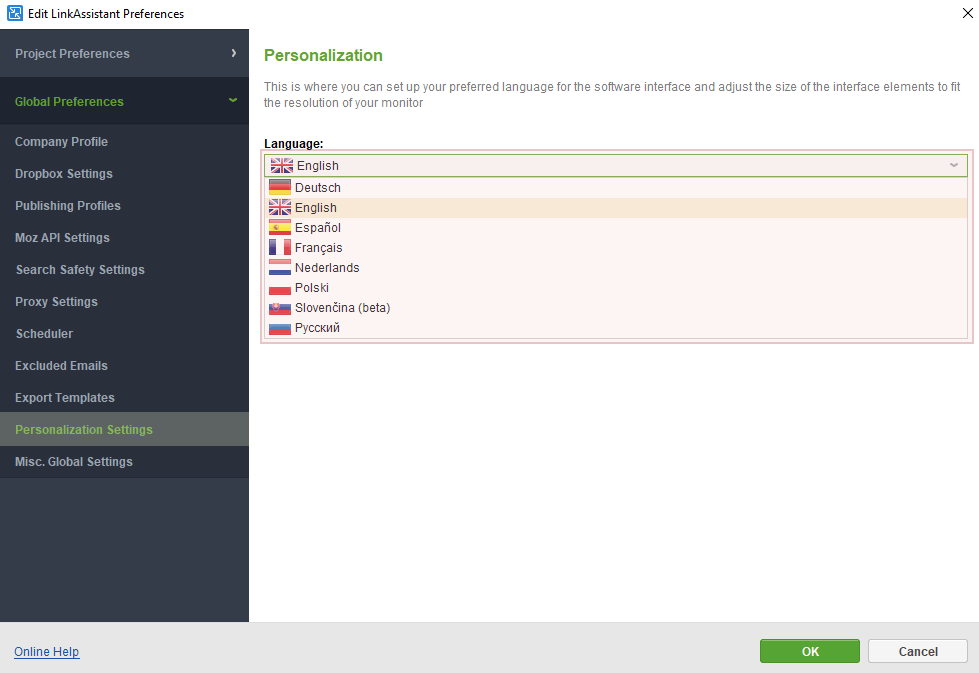The height and width of the screenshot is (673, 979).
Task: Open Dropbox Settings page
Action: click(124, 174)
